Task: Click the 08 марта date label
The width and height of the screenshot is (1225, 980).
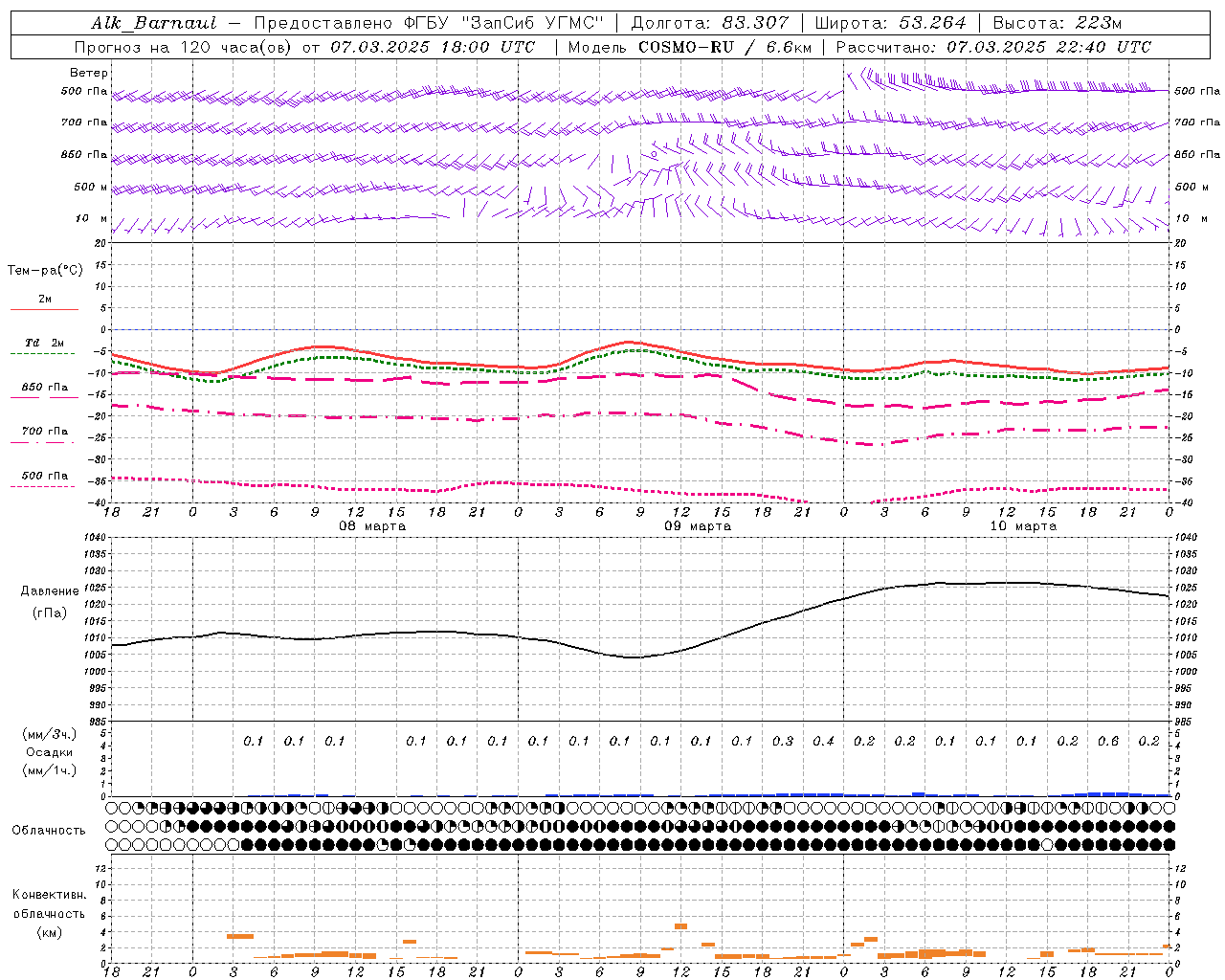Action: coord(372,526)
